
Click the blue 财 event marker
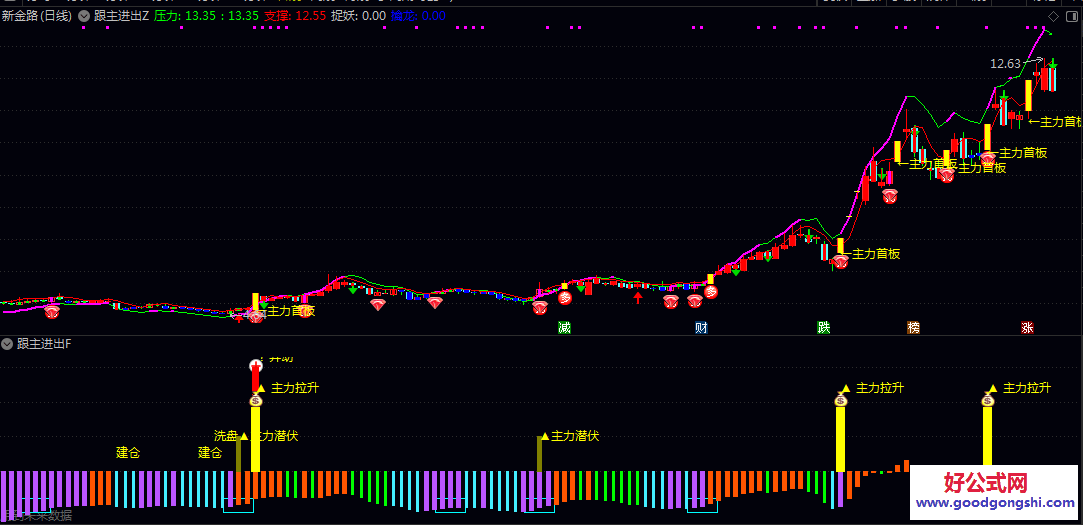click(701, 327)
